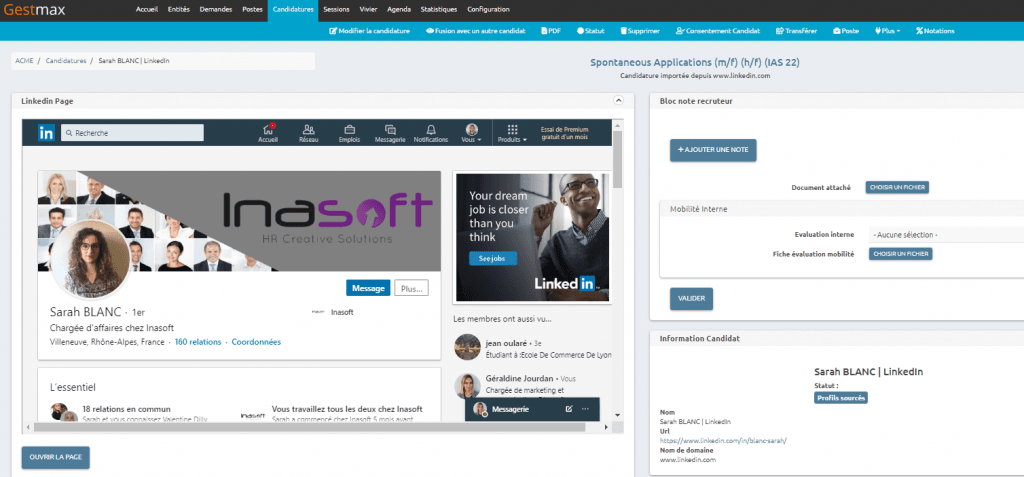Open the Accueil menu
1024x477 pixels.
pyautogui.click(x=147, y=10)
